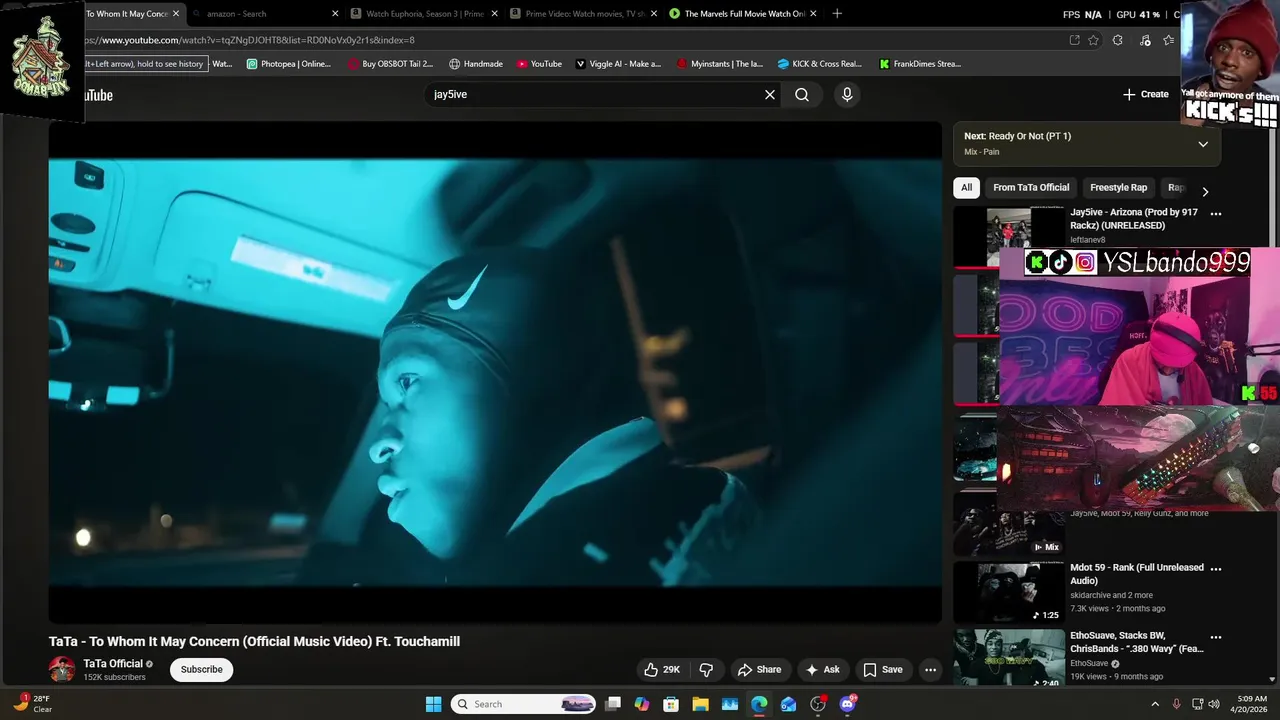
Task: Click the browser extensions puzzle icon
Action: [1117, 40]
